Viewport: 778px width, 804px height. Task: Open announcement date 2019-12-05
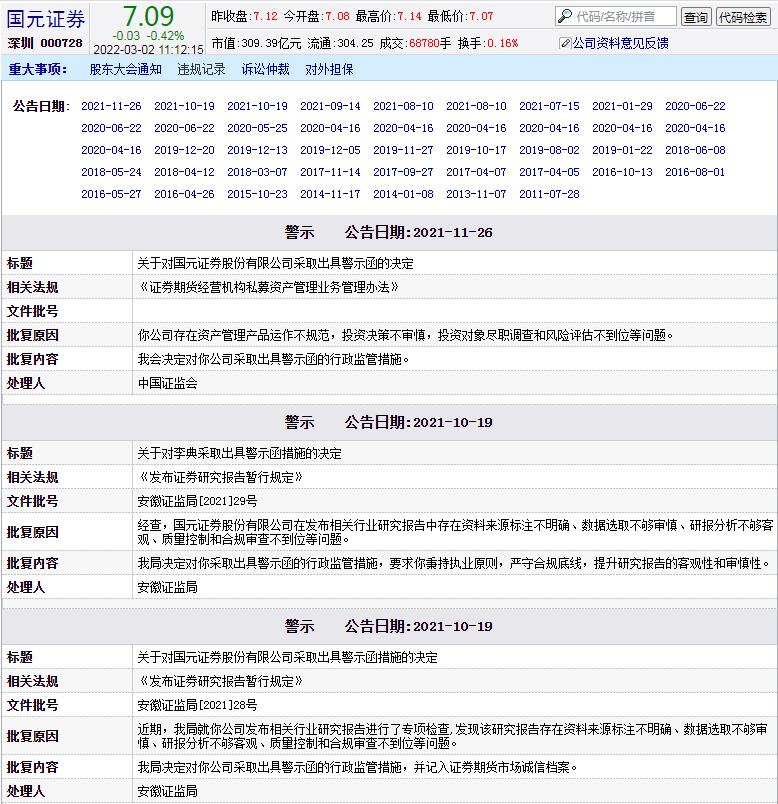(330, 150)
